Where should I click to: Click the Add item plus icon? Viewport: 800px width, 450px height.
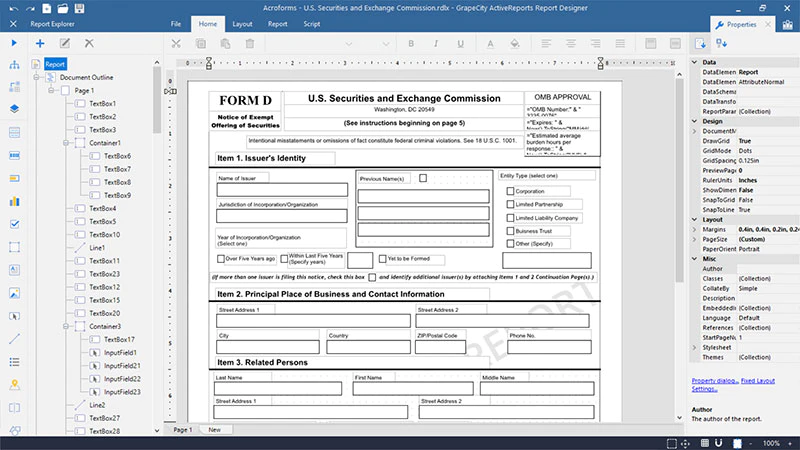[x=40, y=43]
